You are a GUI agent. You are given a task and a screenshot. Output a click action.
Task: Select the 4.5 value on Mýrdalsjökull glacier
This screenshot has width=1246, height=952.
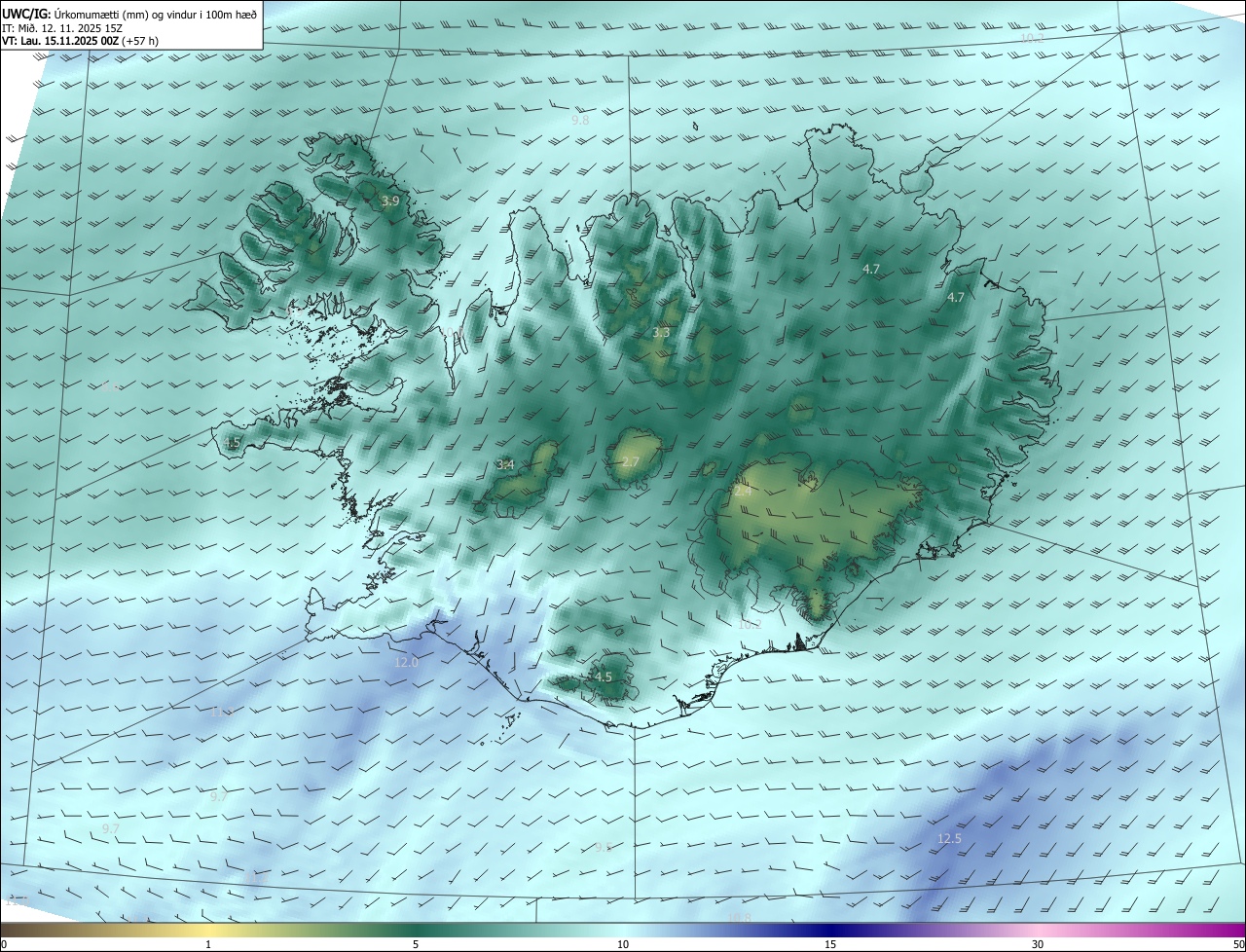point(603,677)
